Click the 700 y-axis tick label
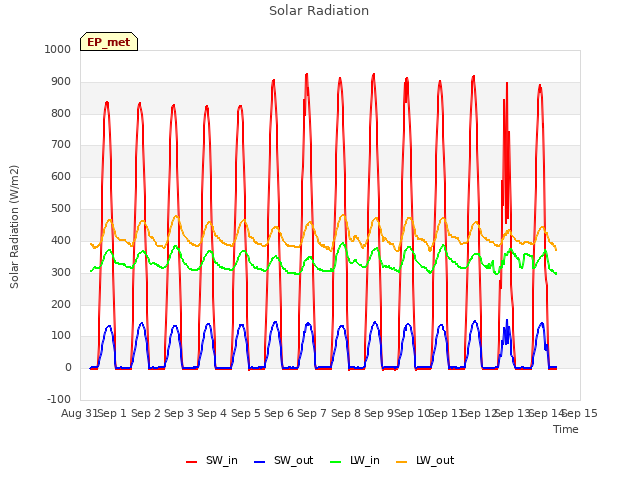The image size is (640, 480). (x=61, y=144)
